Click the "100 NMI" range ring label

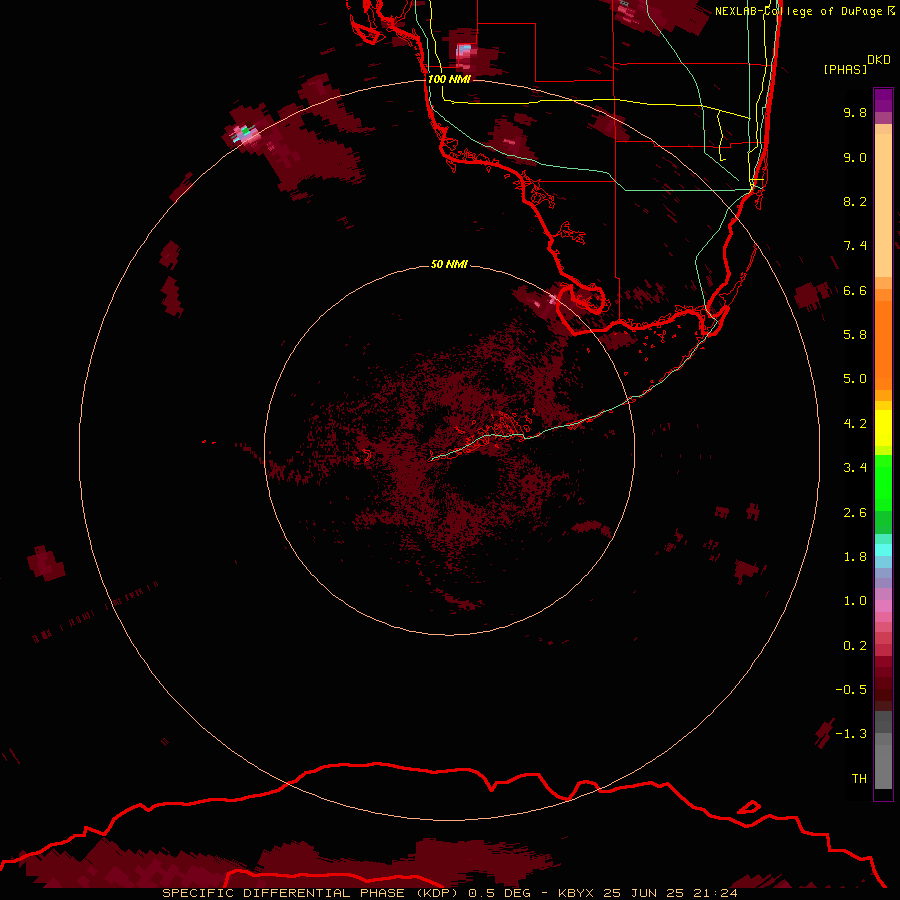click(449, 79)
